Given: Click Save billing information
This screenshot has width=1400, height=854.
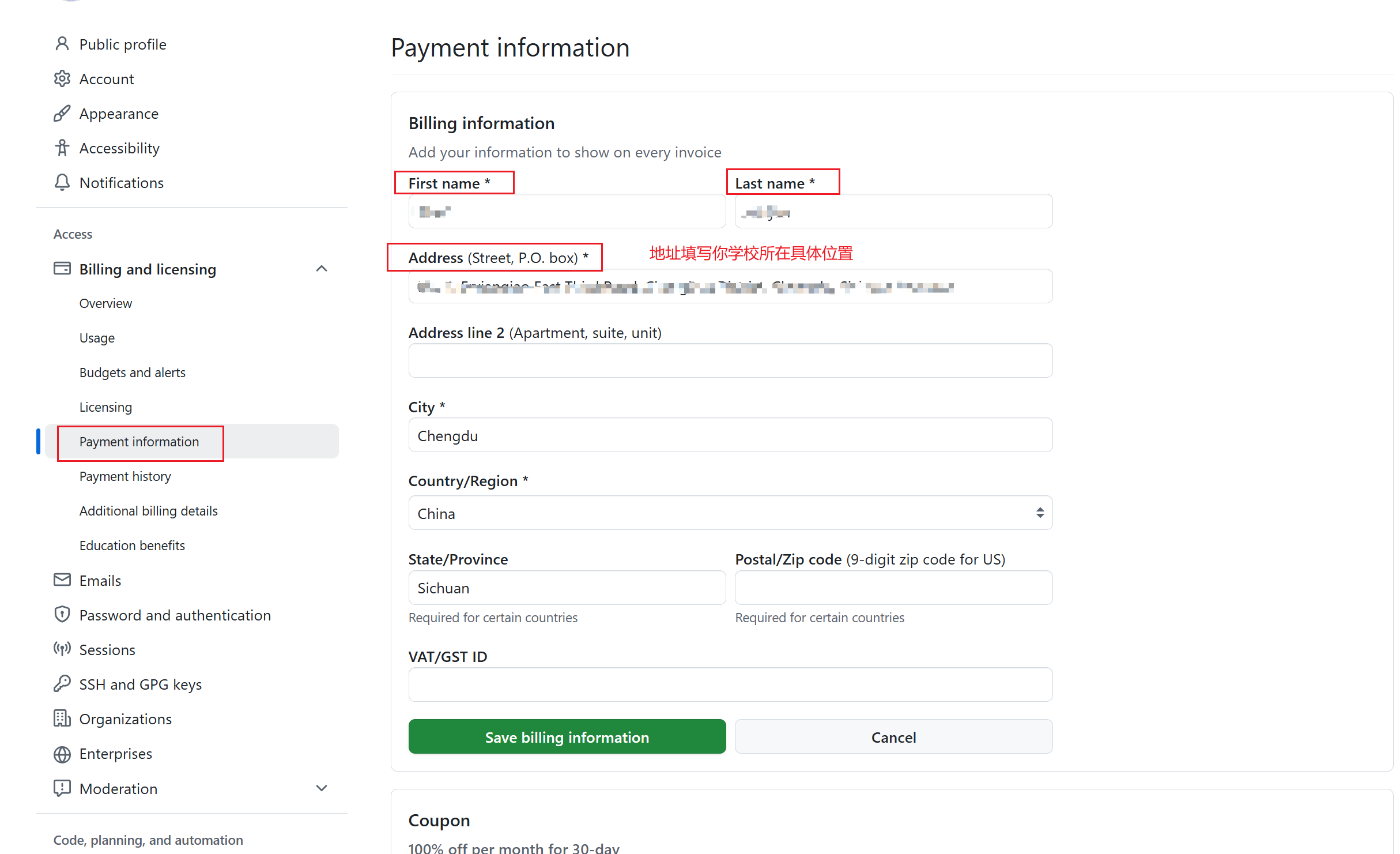Looking at the screenshot, I should (x=567, y=736).
